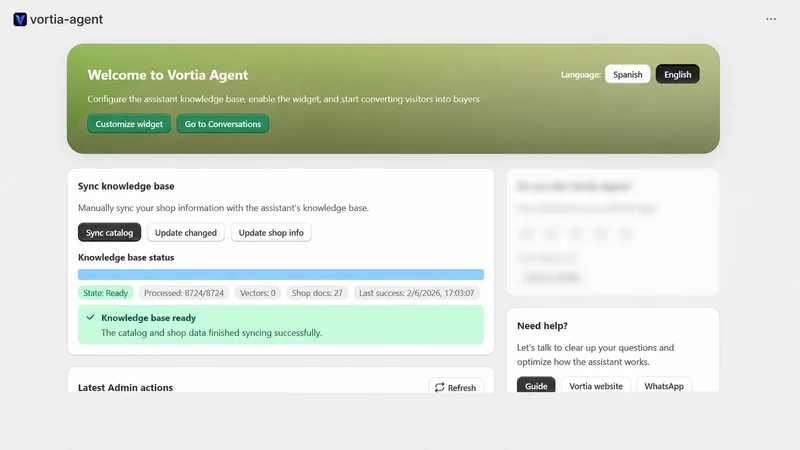800x450 pixels.
Task: Click the Knowledge base status label
Action: [x=126, y=258]
